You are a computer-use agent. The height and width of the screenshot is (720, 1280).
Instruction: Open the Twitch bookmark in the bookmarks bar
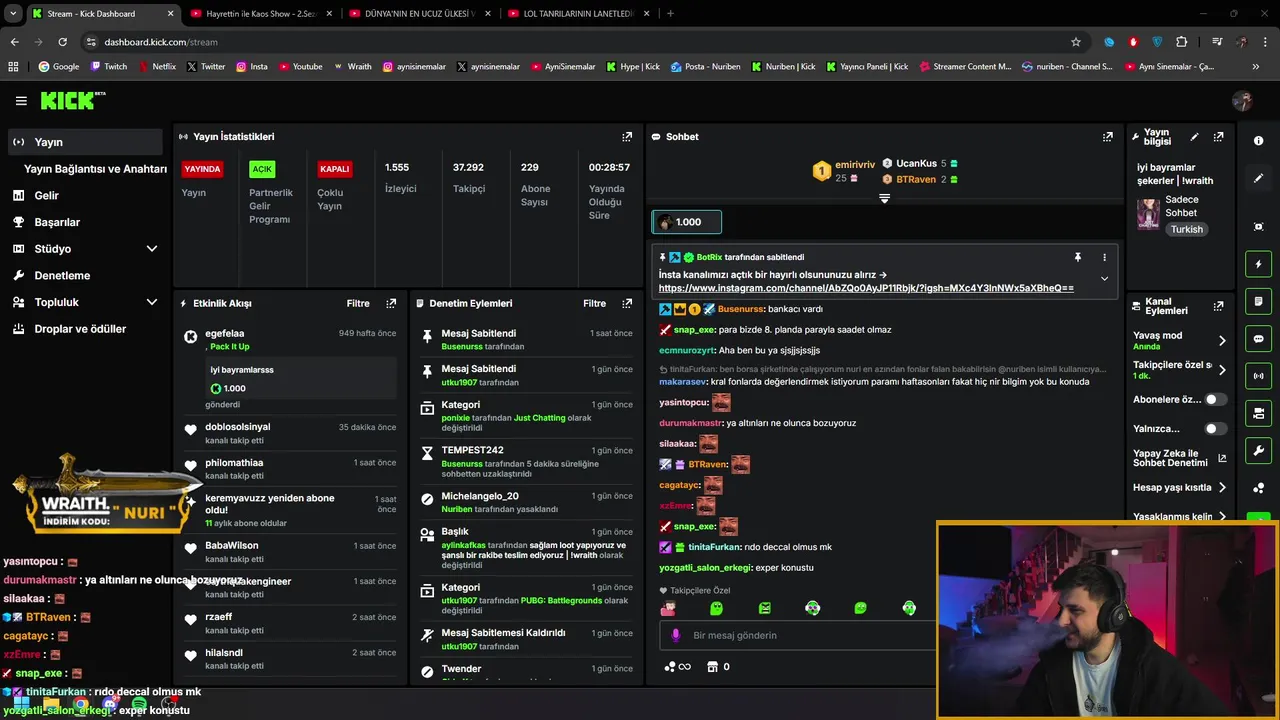(x=109, y=67)
